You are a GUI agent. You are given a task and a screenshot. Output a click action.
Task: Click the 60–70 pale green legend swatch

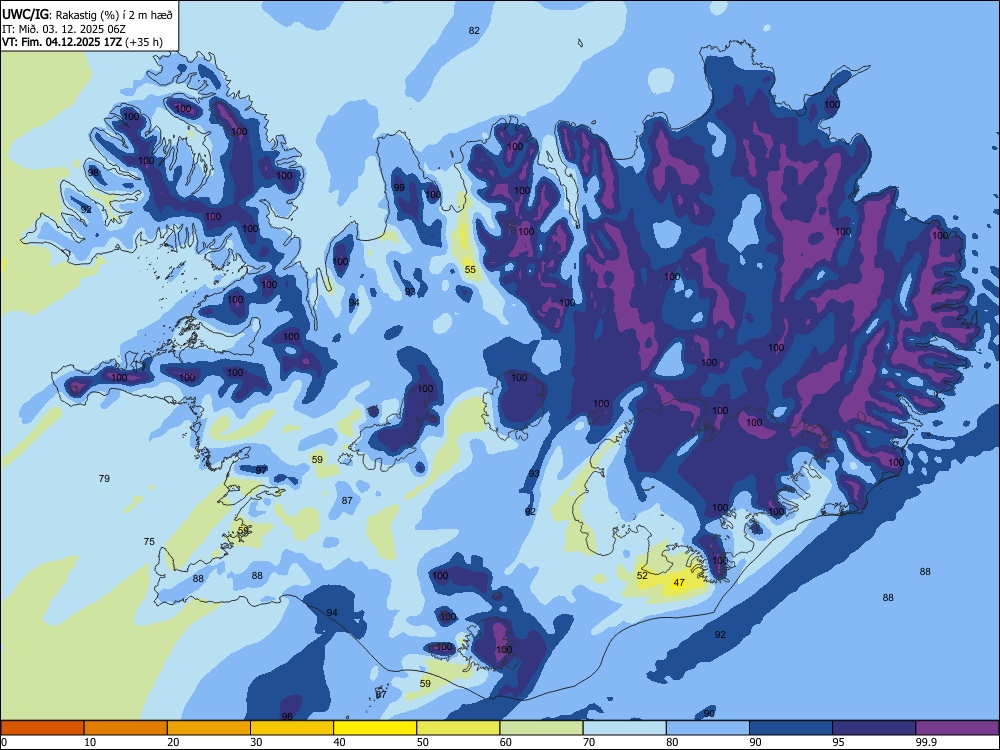[x=541, y=728]
